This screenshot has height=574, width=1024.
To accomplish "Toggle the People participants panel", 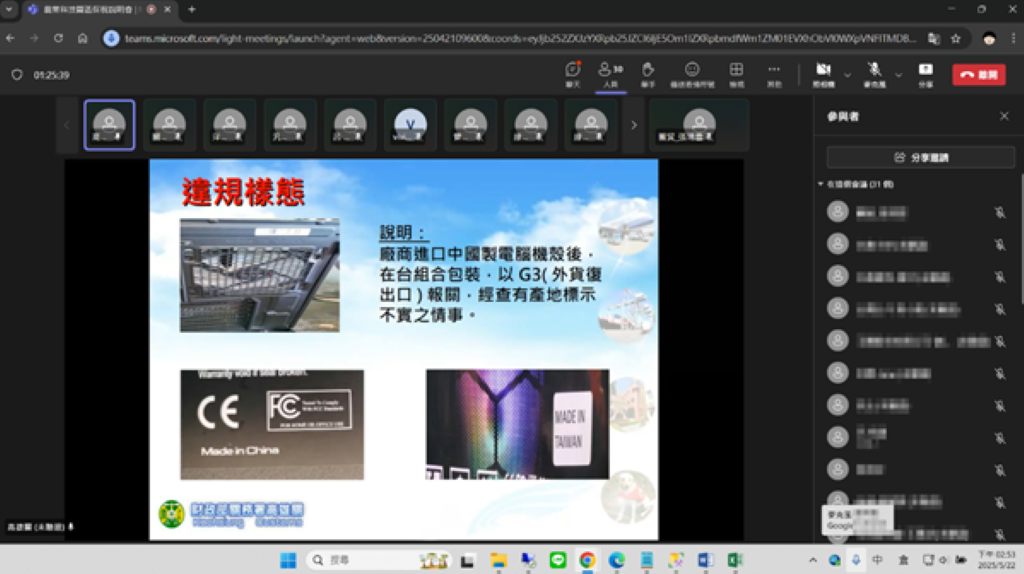I will (610, 73).
